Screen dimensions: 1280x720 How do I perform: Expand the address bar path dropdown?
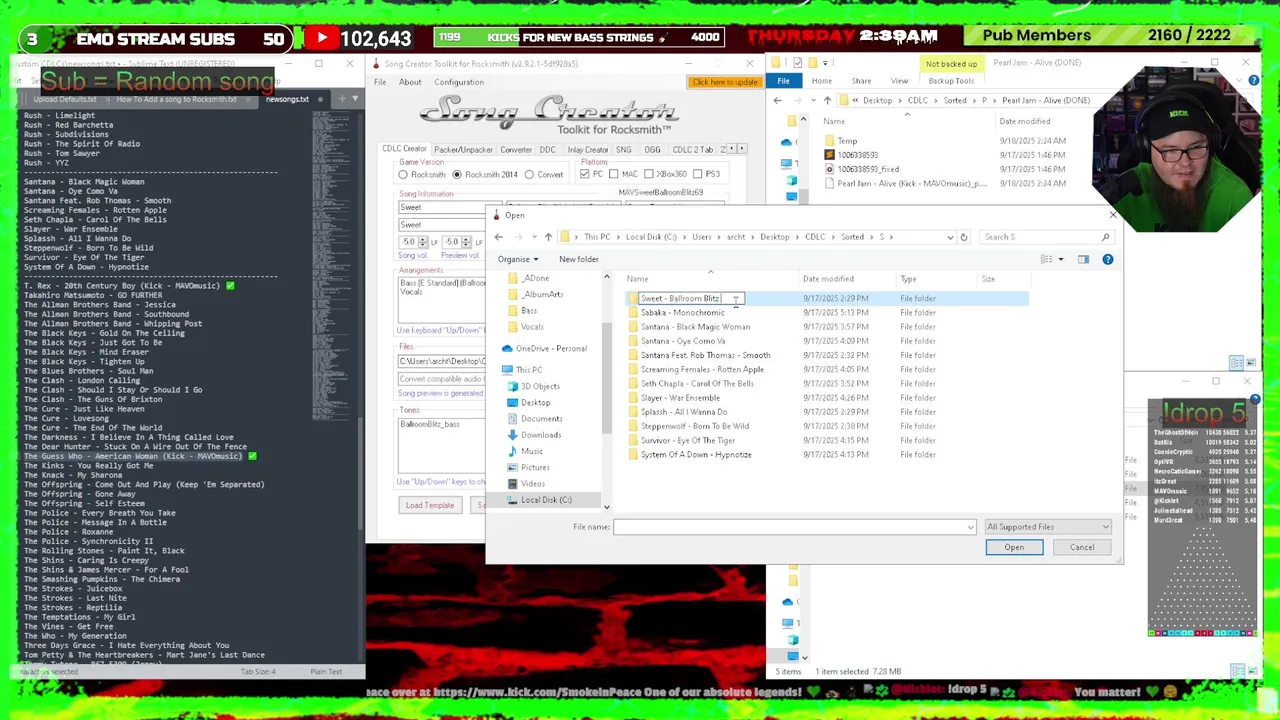(x=950, y=237)
